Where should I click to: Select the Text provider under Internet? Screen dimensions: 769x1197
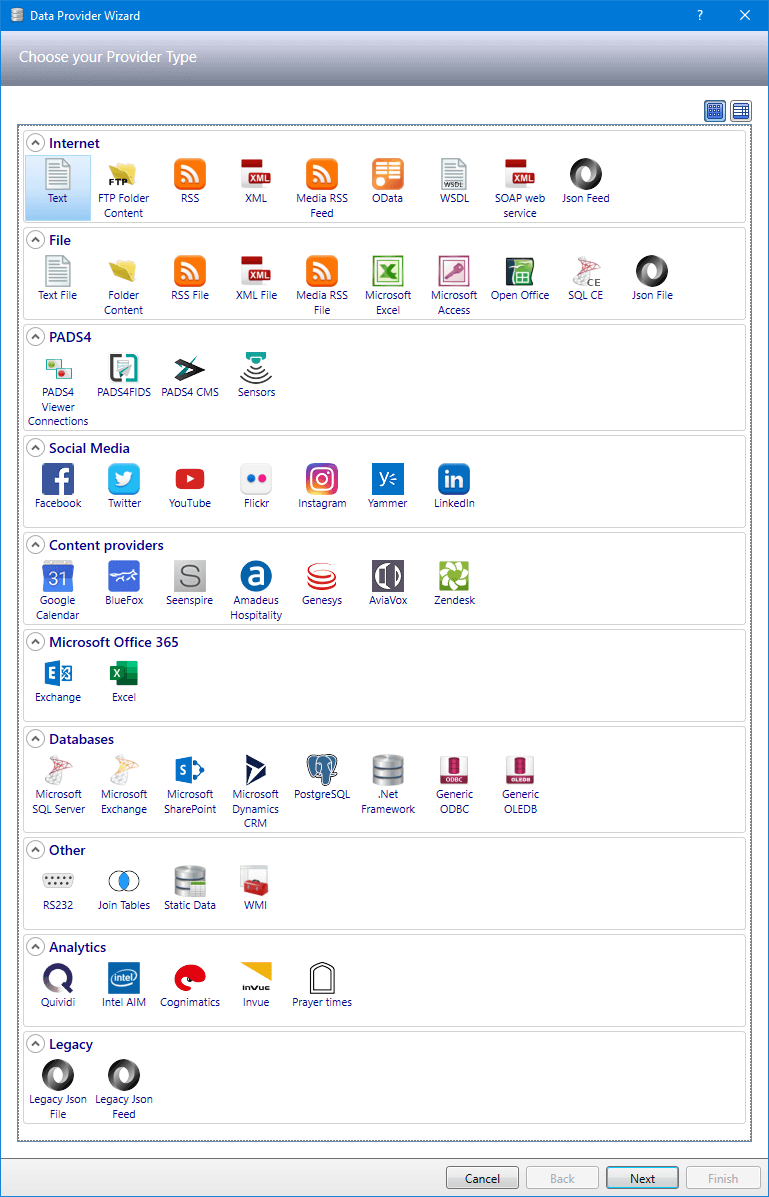[x=58, y=188]
